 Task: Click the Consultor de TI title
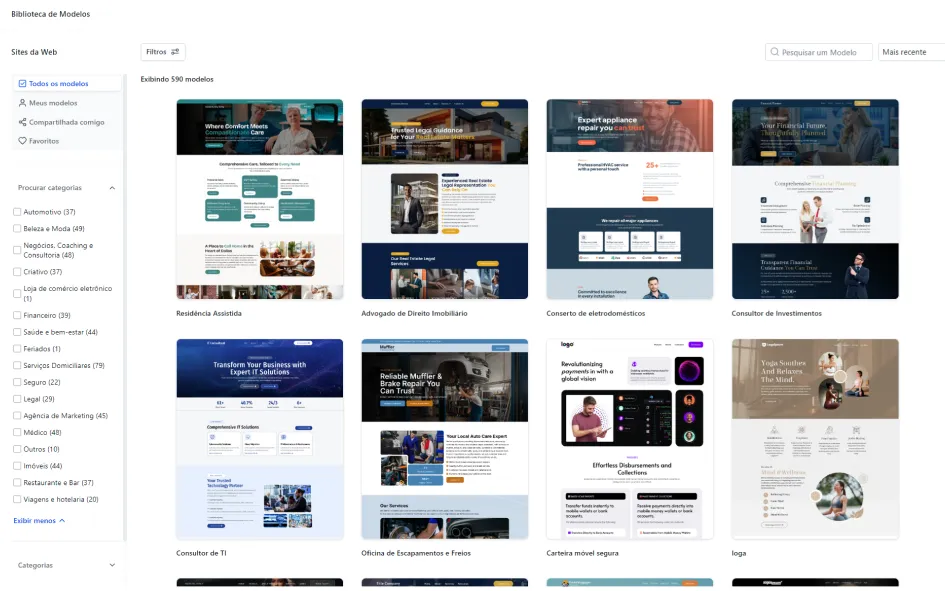(201, 553)
